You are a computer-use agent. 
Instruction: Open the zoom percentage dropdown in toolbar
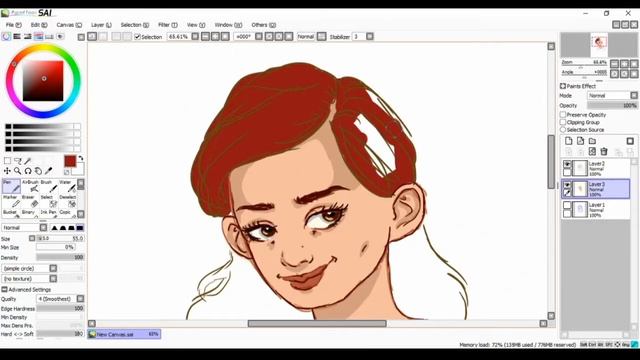pyautogui.click(x=195, y=37)
